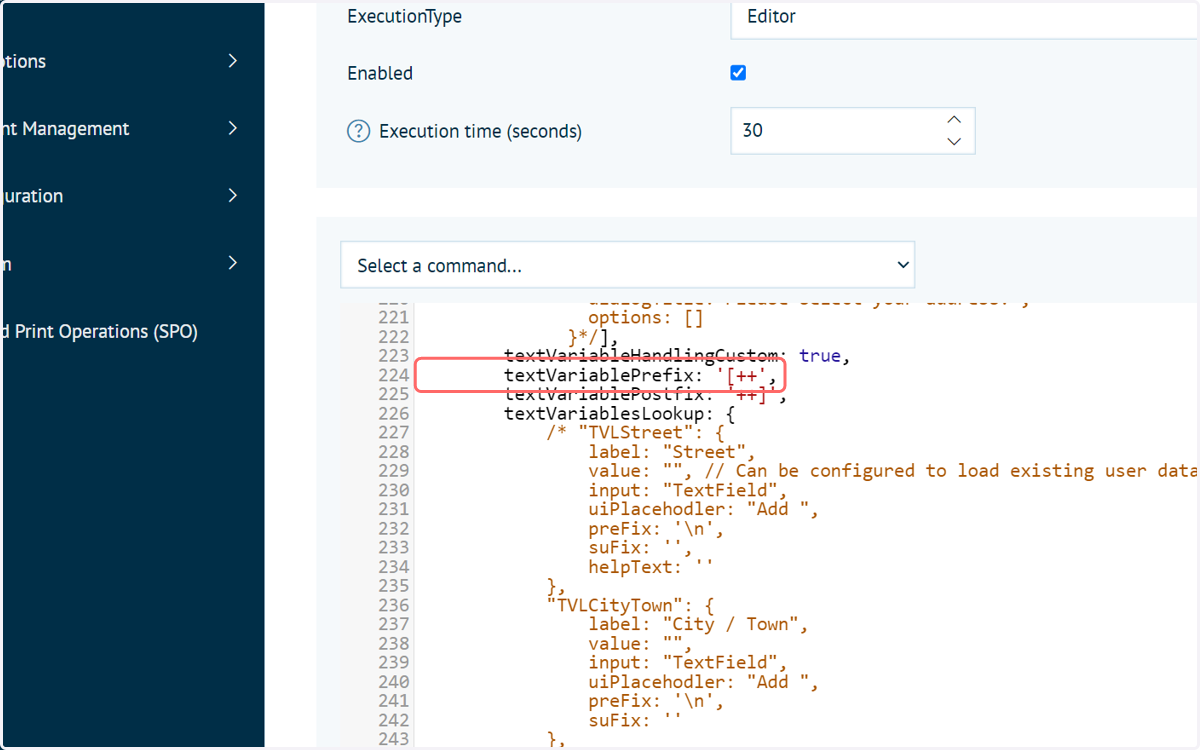
Task: Increase Execution time with up arrow
Action: (x=954, y=119)
